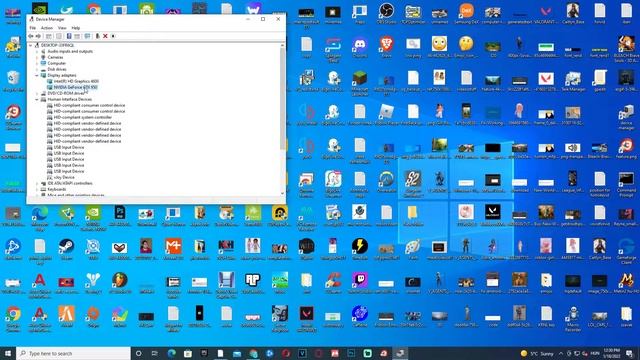Click the Type here to search box
The height and width of the screenshot is (360, 640).
[x=73, y=353]
